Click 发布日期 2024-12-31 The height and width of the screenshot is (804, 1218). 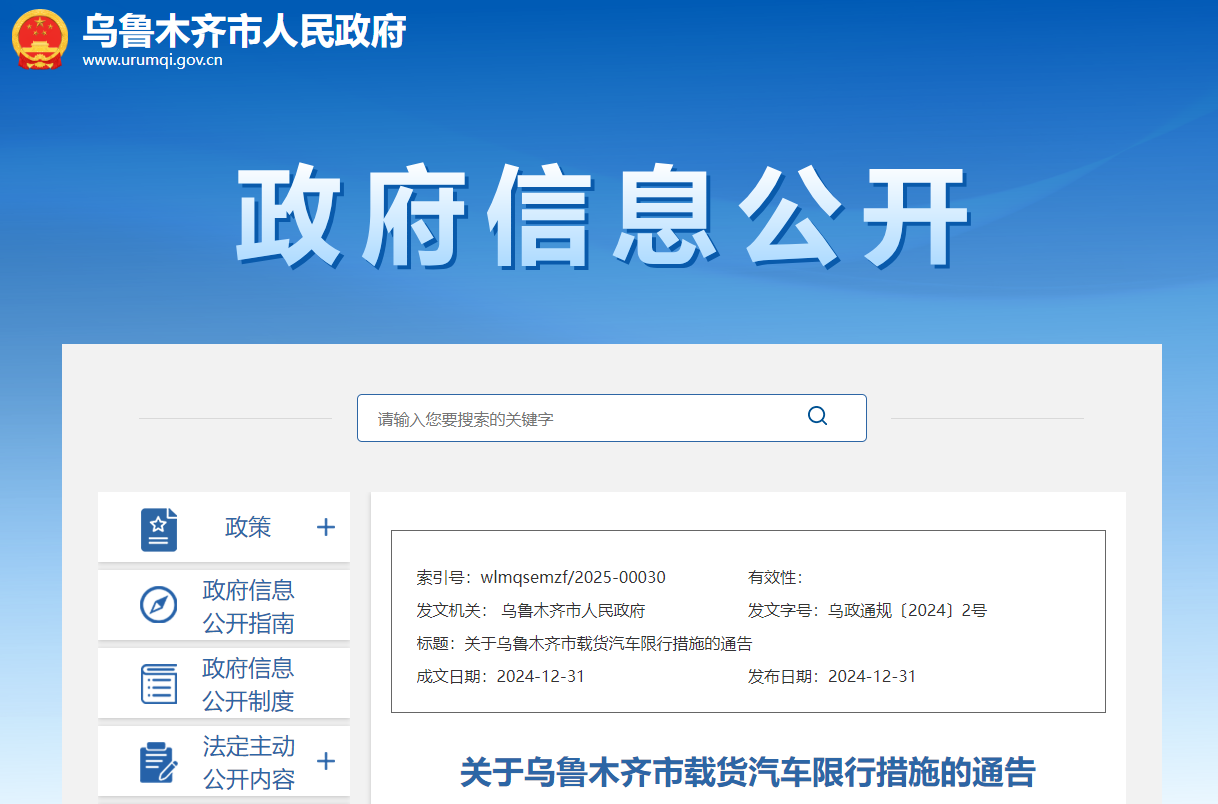[x=832, y=676]
